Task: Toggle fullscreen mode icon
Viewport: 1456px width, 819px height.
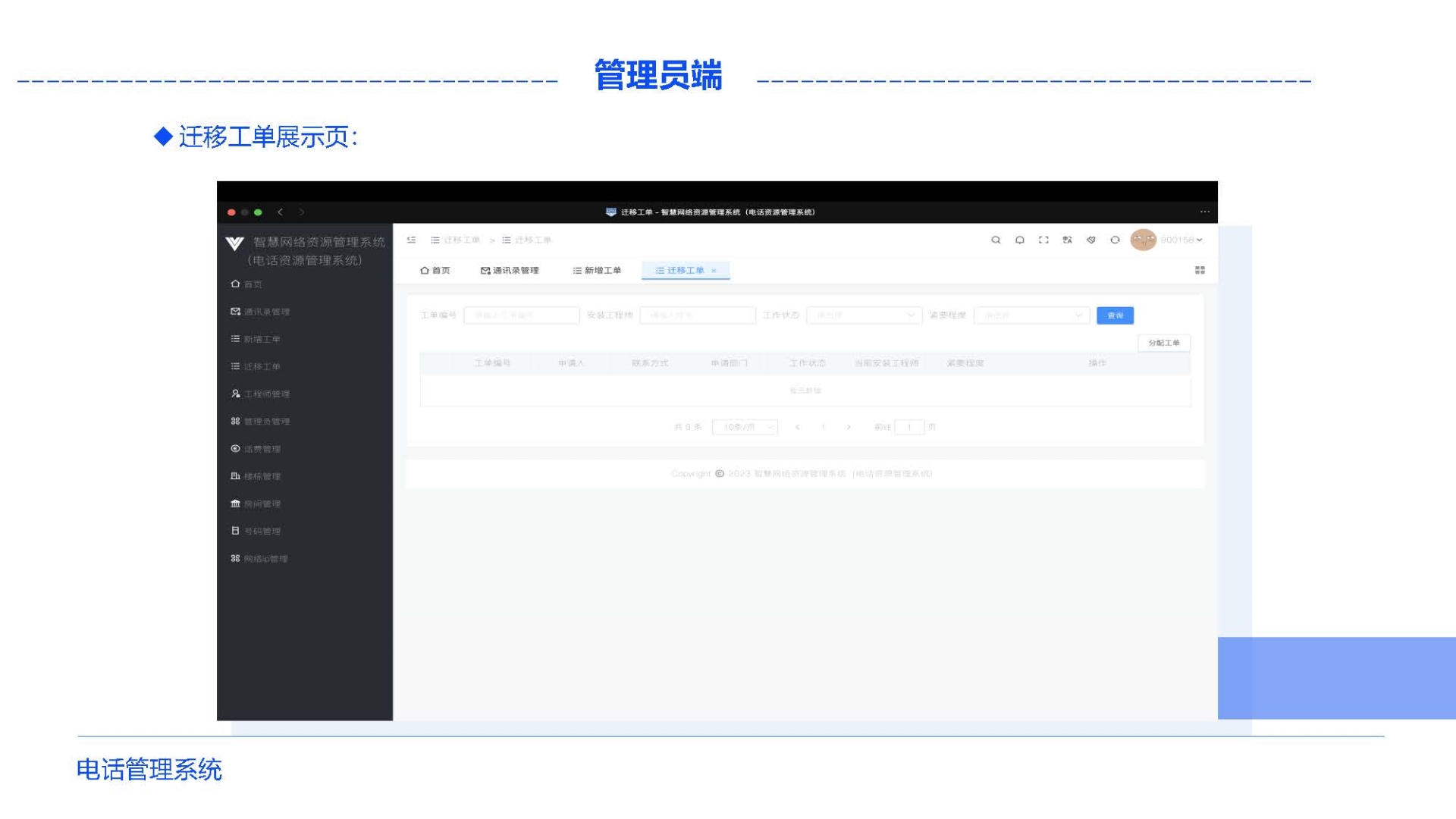Action: pyautogui.click(x=1043, y=240)
